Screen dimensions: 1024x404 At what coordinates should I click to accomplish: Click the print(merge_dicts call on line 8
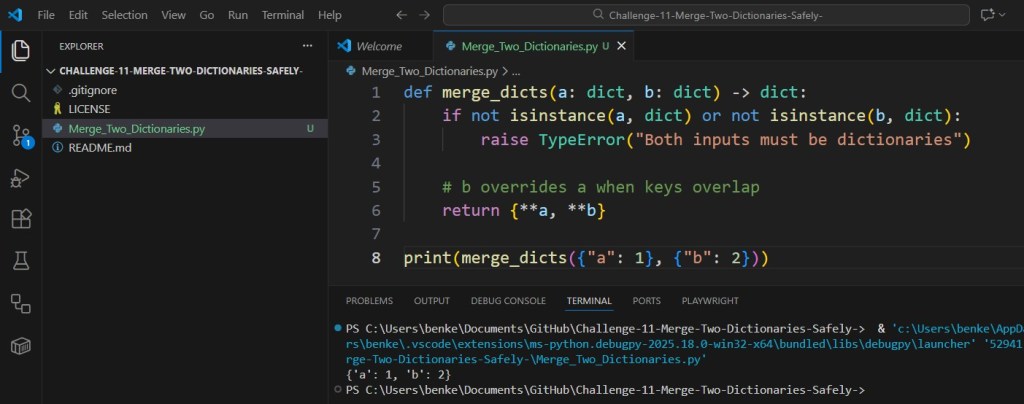586,258
